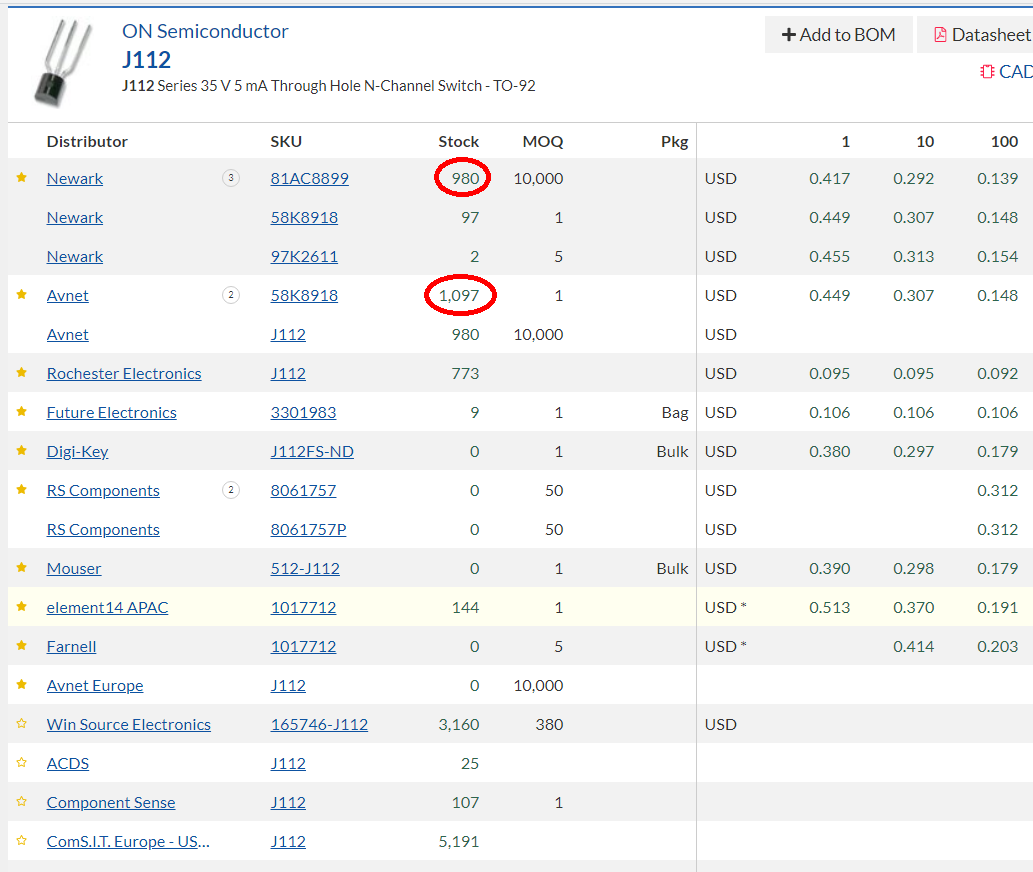
Task: Open Avnet SKU 58K8918
Action: (304, 296)
